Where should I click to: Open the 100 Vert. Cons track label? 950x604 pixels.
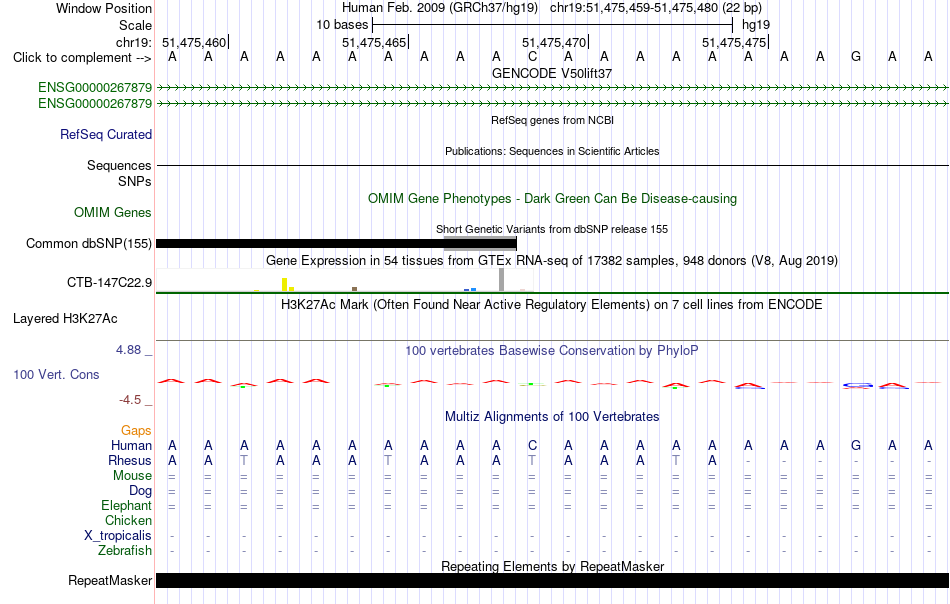coord(56,374)
